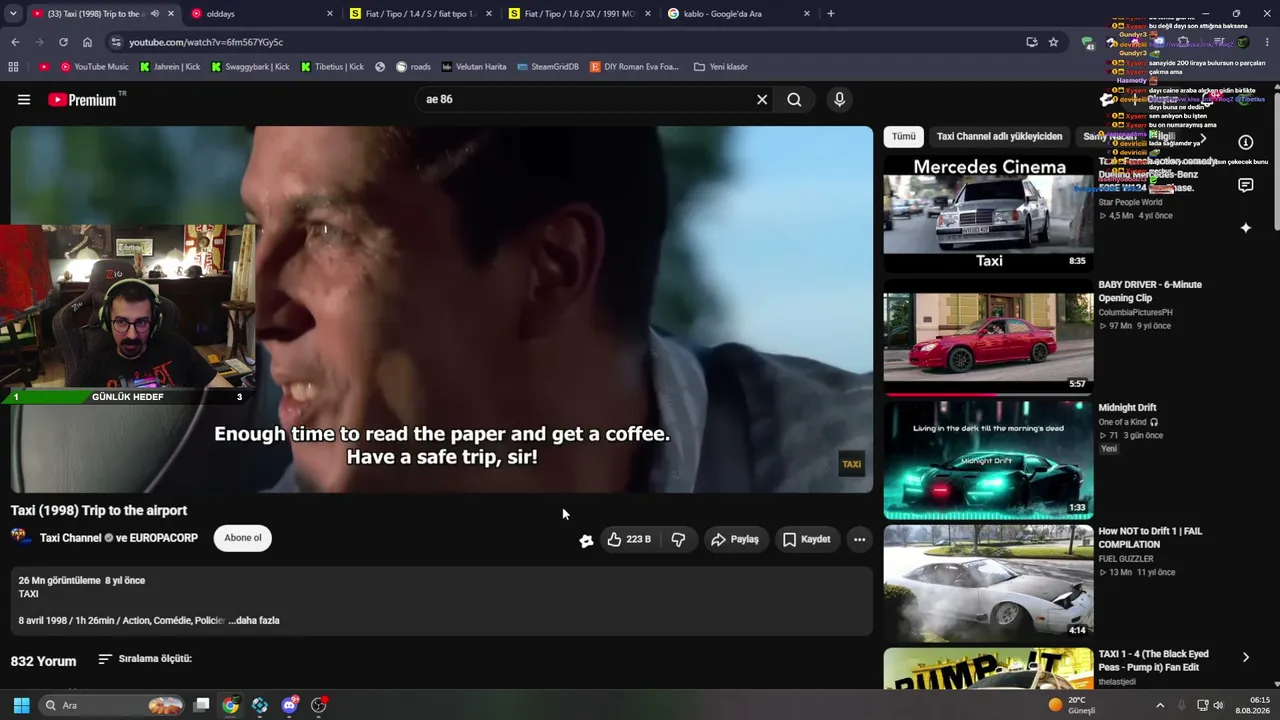The width and height of the screenshot is (1280, 720).
Task: Subscribe using the Abone ol button
Action: click(242, 538)
